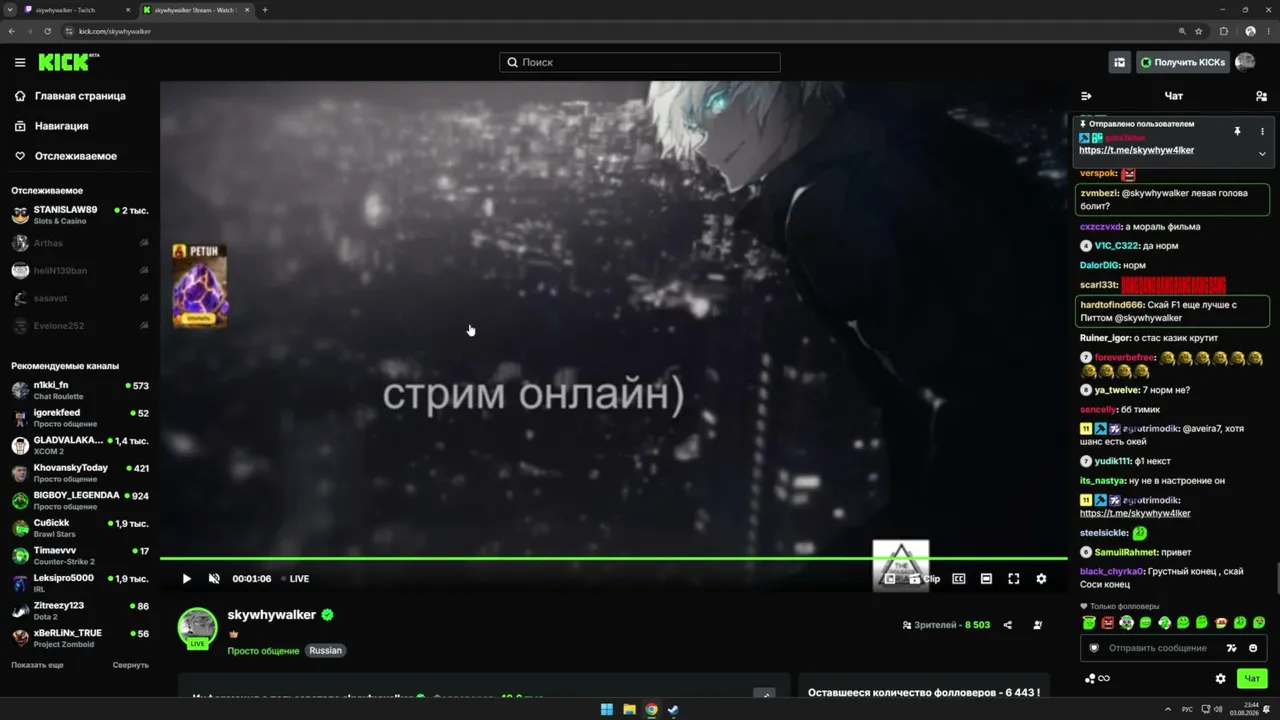Viewport: 1280px width, 720px height.
Task: Select the Russian language tag
Action: pyautogui.click(x=325, y=650)
